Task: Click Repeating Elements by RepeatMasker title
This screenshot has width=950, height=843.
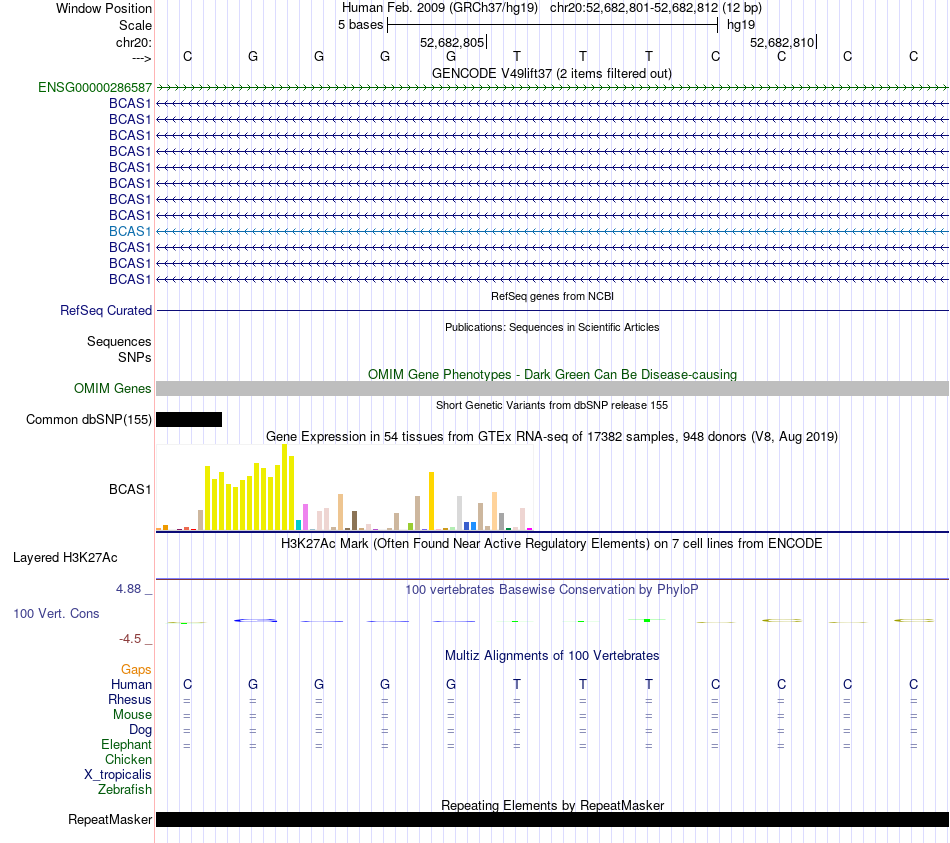Action: (x=552, y=805)
